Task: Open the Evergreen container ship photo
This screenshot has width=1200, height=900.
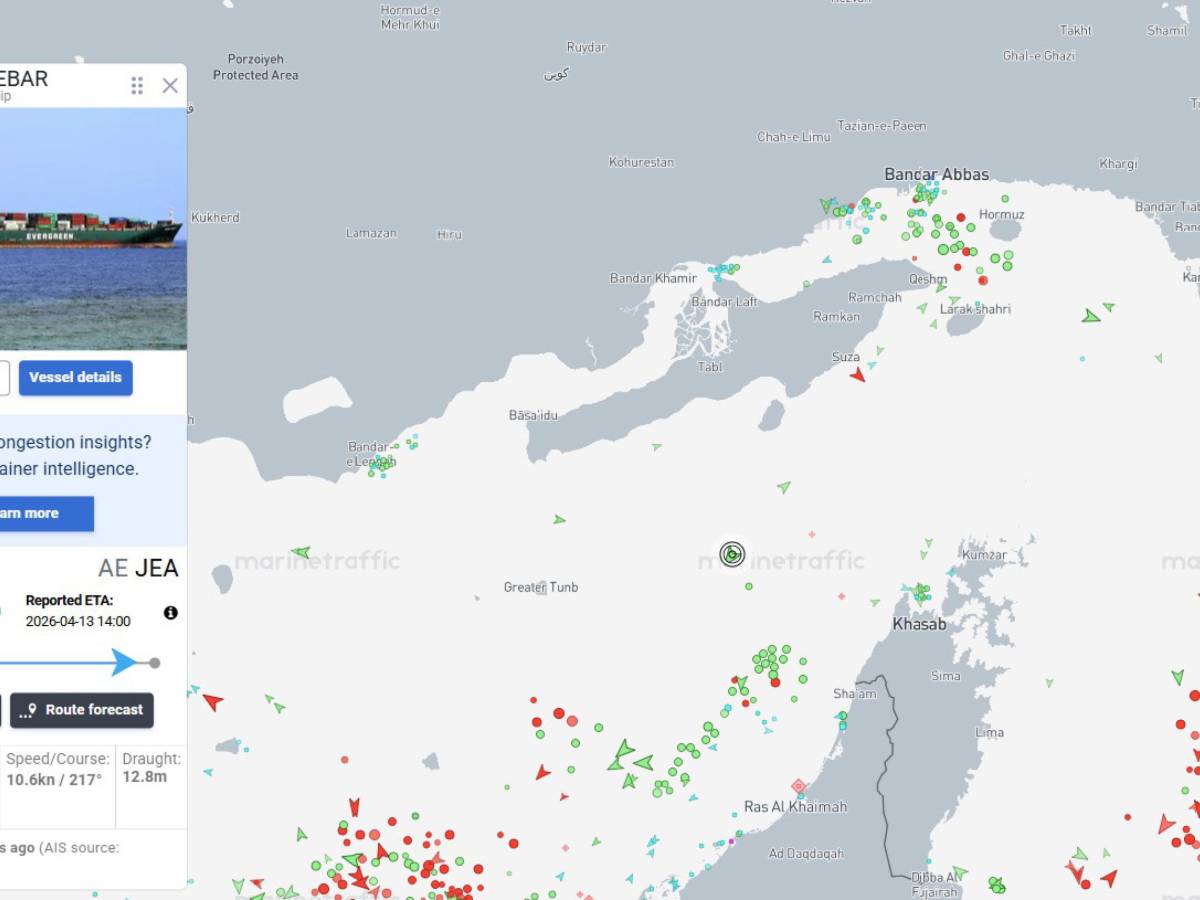Action: click(x=90, y=229)
